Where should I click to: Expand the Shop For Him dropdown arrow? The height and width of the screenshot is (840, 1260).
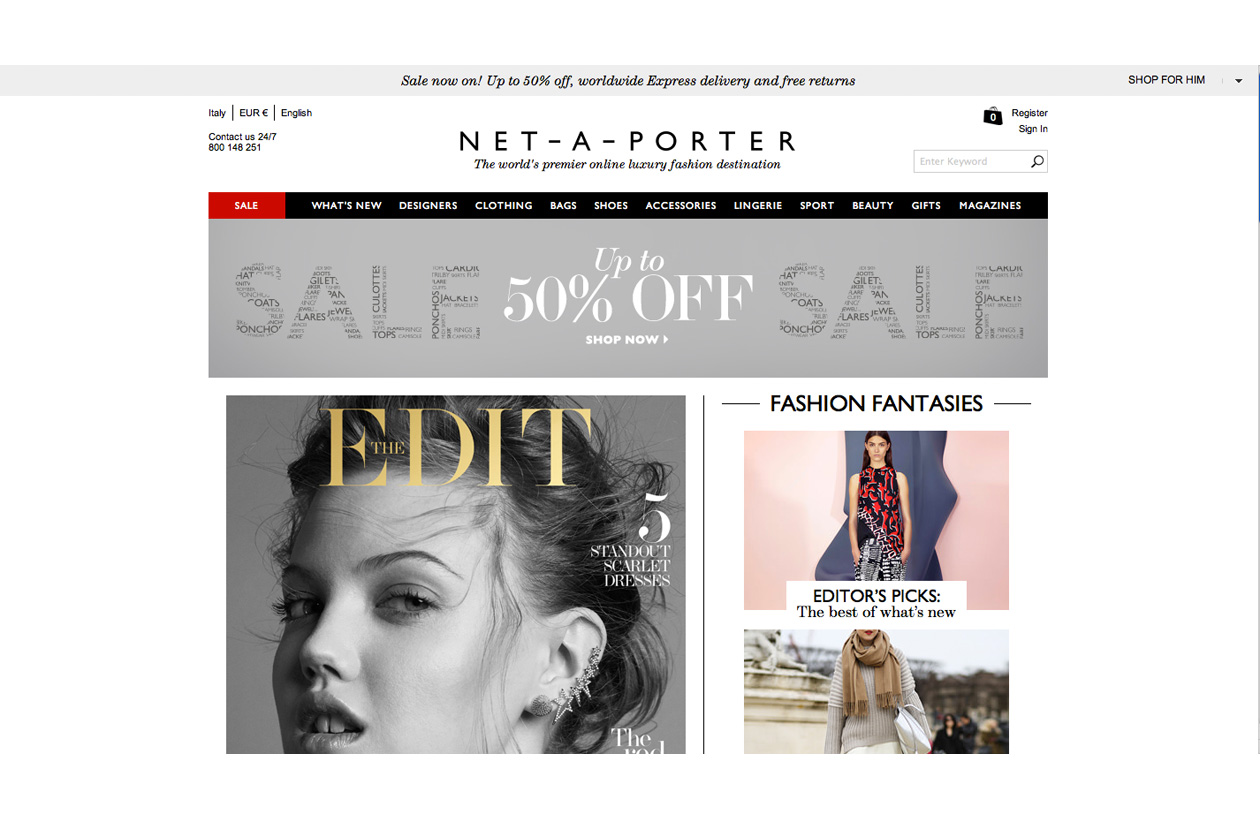click(1239, 81)
